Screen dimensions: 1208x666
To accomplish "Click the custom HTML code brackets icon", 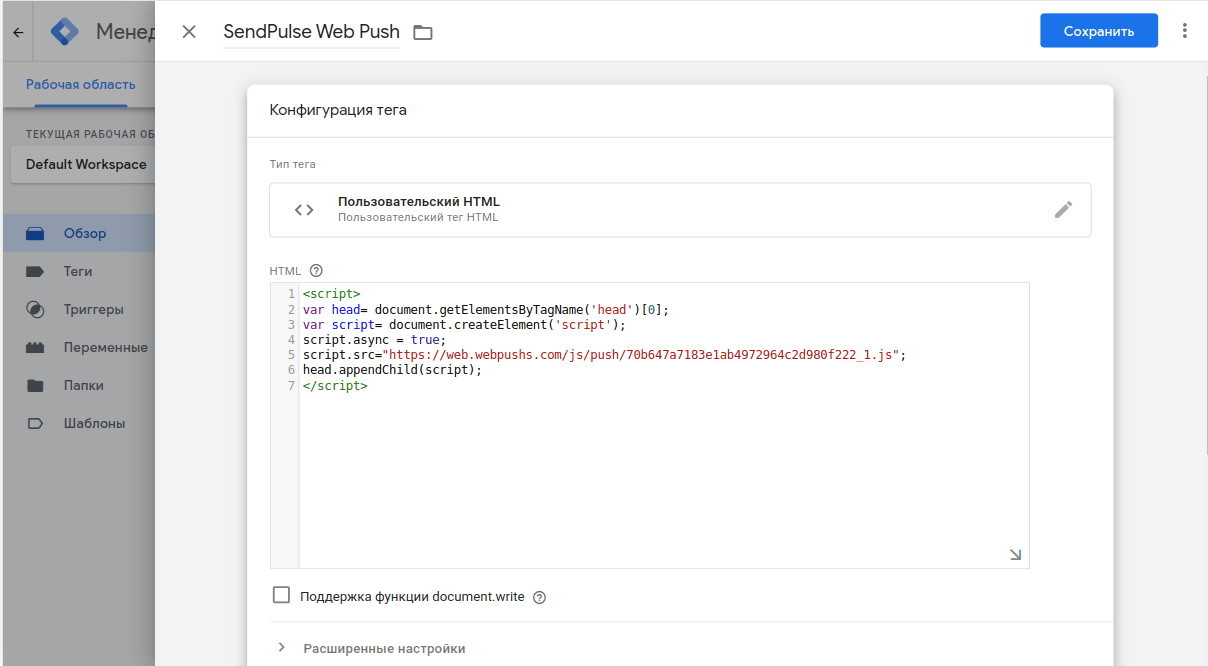I will (x=304, y=210).
